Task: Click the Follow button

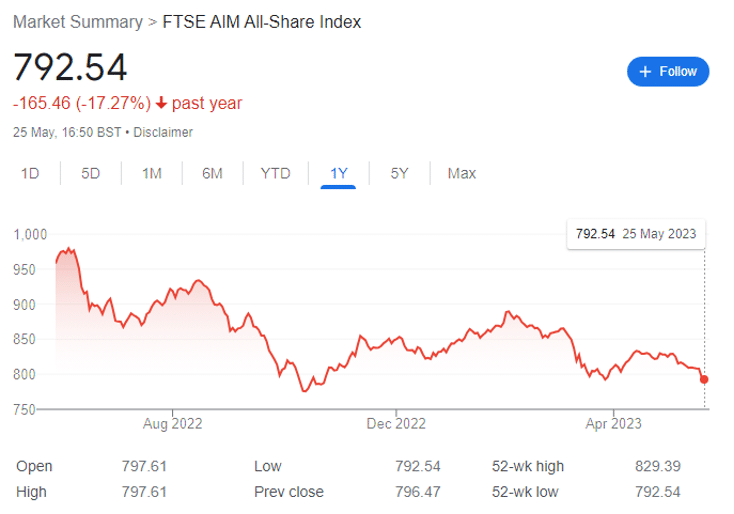Action: pos(668,72)
